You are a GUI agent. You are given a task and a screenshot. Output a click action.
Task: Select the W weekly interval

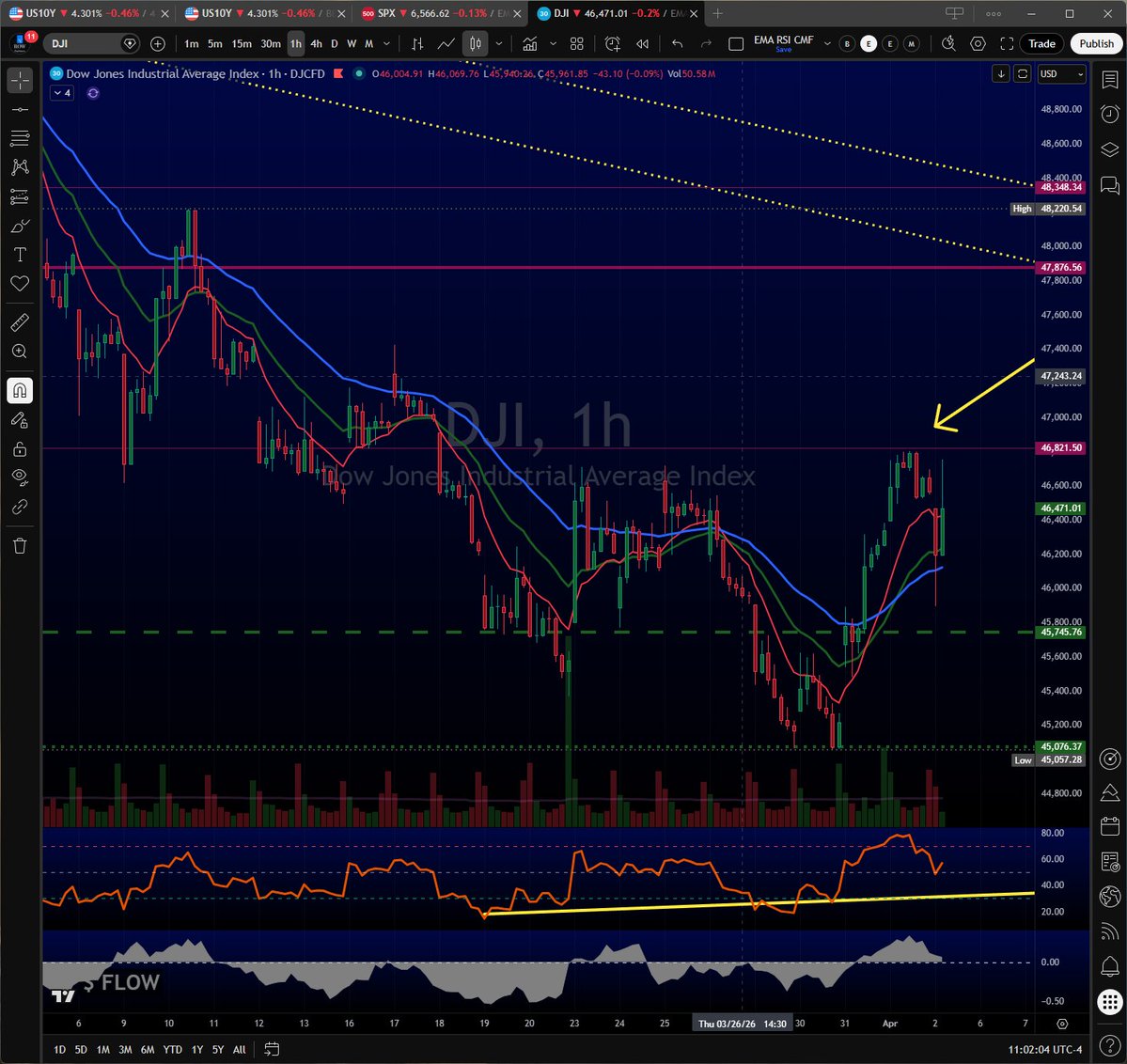click(352, 44)
